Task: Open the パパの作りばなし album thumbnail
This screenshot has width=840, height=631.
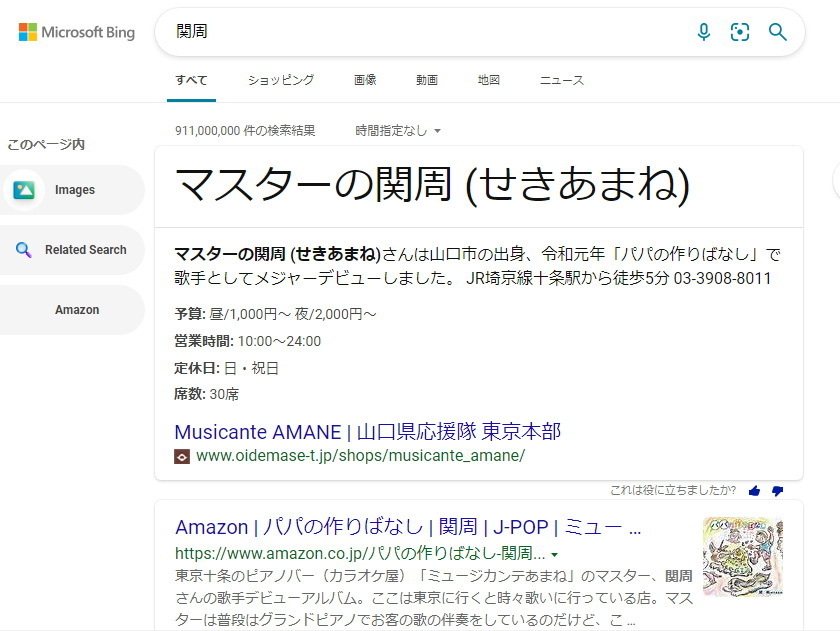Action: click(x=742, y=557)
